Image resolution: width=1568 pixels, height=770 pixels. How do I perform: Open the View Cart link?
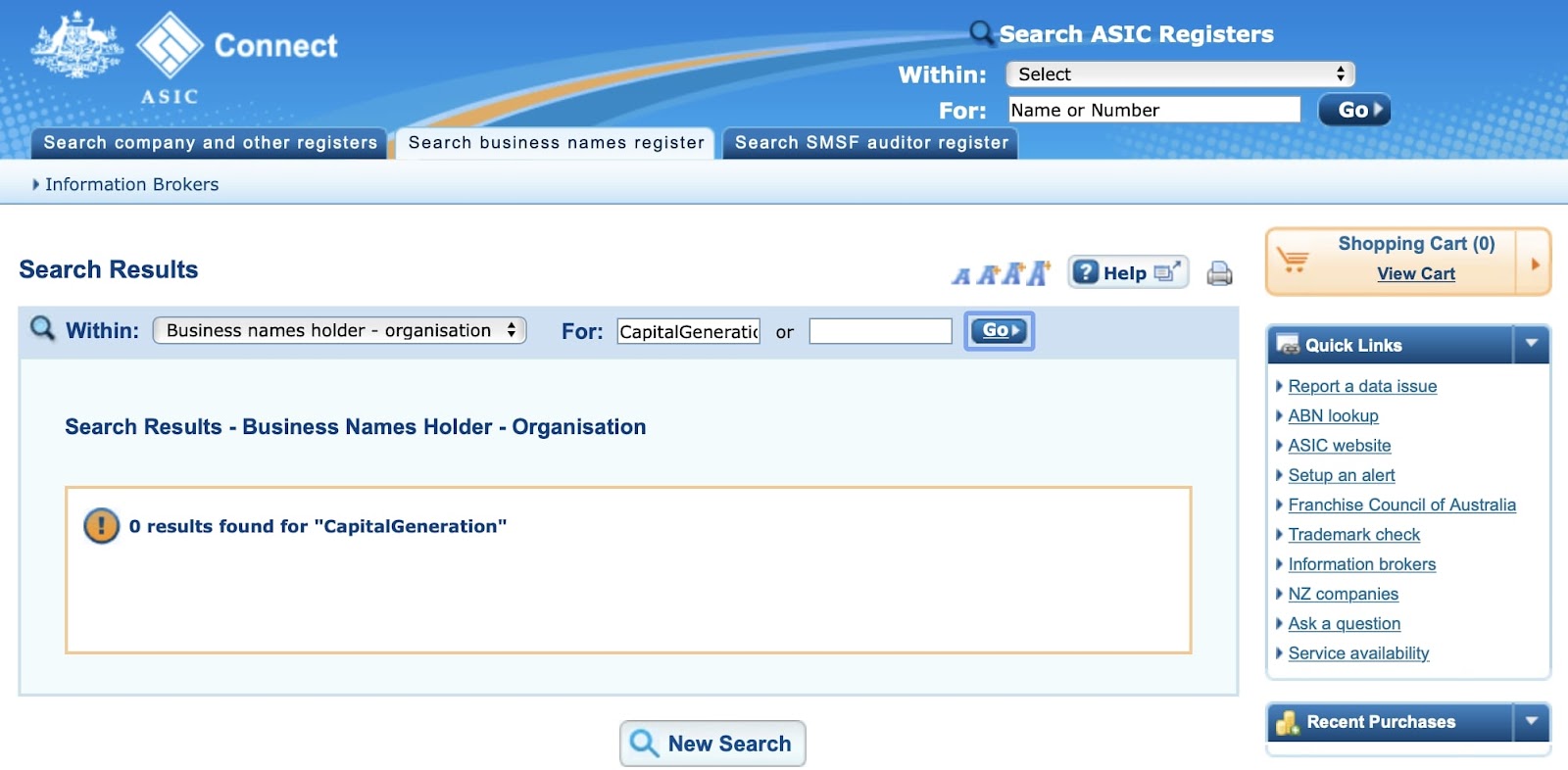click(1415, 274)
